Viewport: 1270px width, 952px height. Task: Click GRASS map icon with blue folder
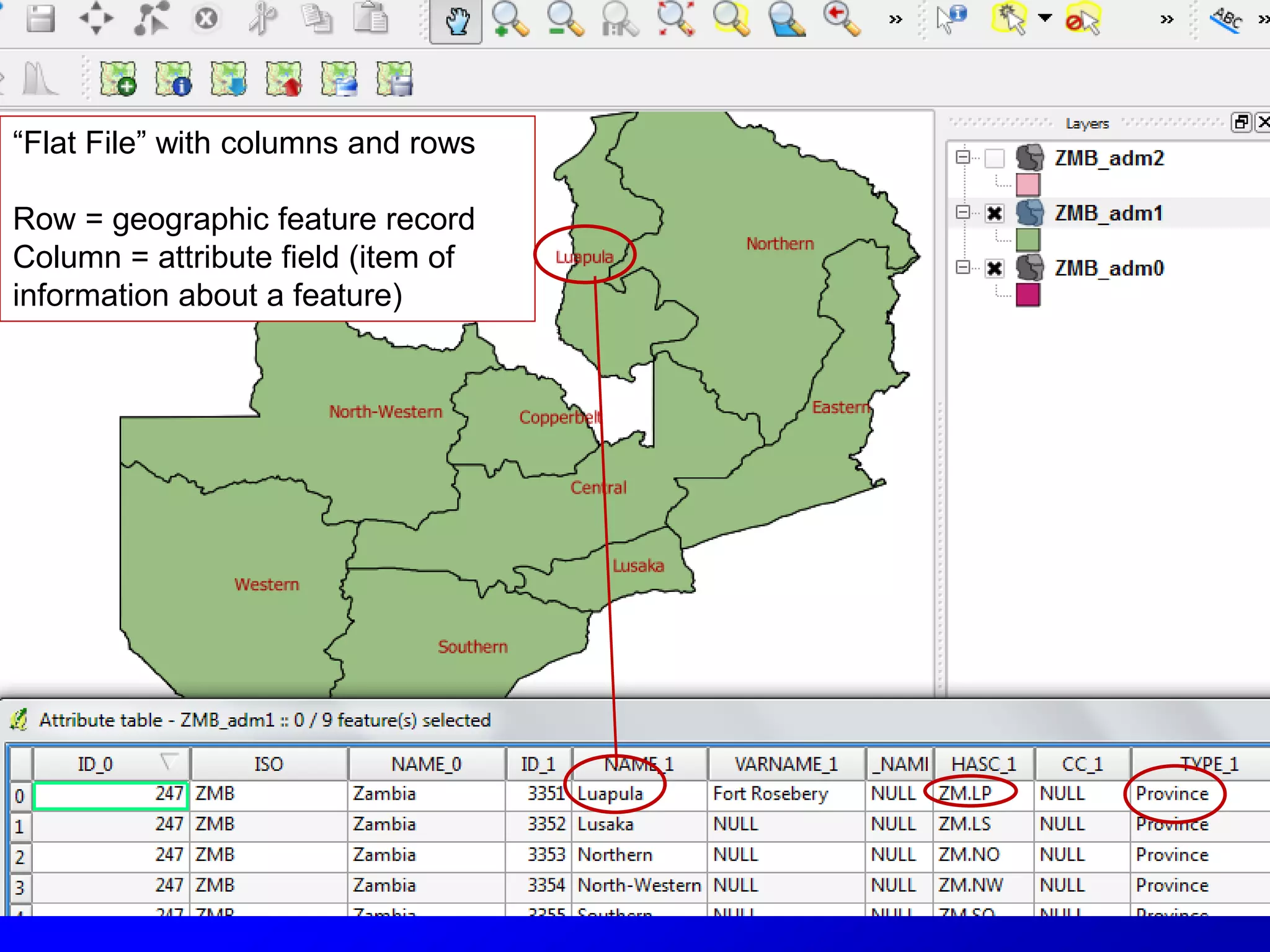pyautogui.click(x=339, y=79)
